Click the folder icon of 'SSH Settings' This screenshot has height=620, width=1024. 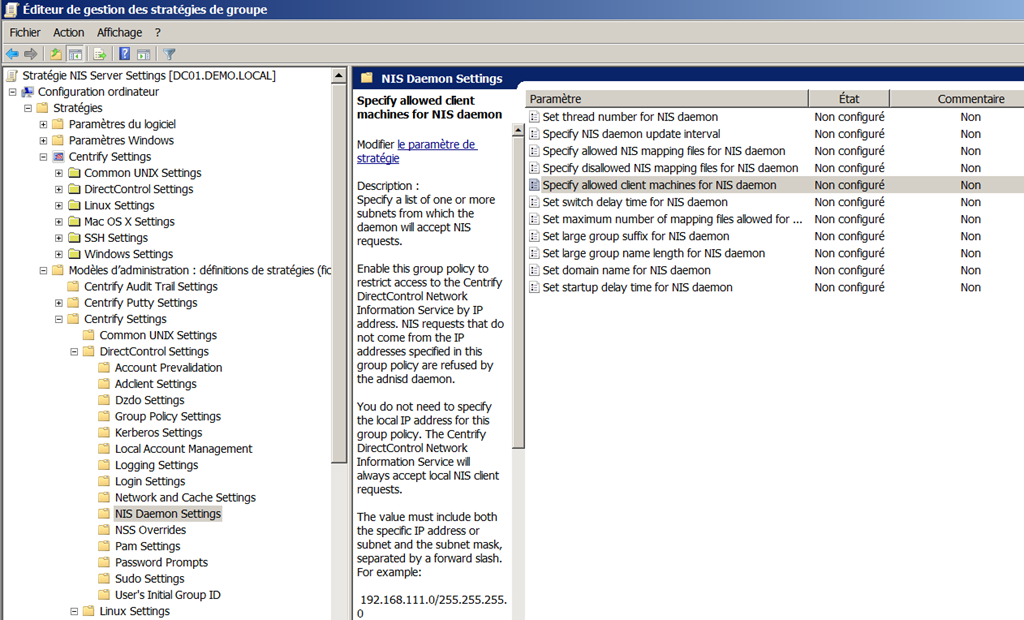click(x=74, y=238)
